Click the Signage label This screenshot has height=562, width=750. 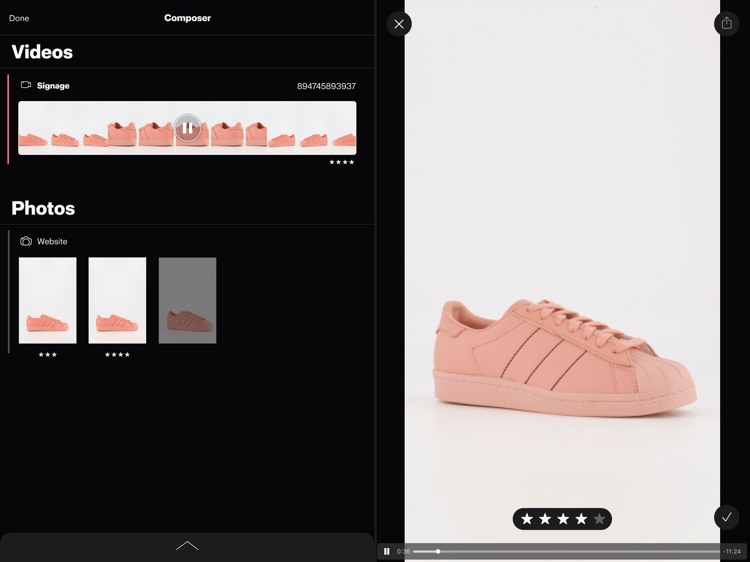pos(53,86)
